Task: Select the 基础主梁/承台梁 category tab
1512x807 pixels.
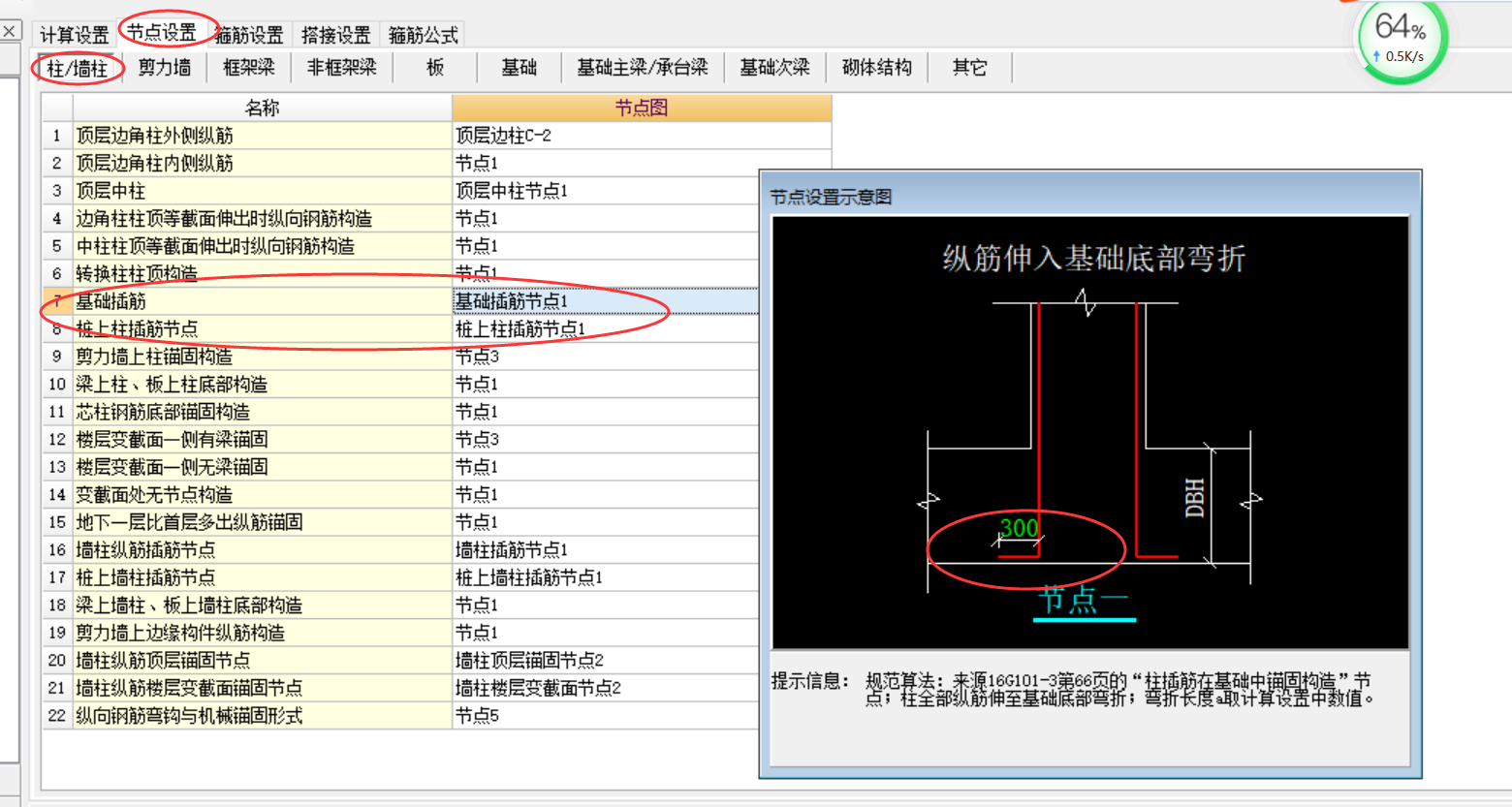Action: pyautogui.click(x=642, y=68)
